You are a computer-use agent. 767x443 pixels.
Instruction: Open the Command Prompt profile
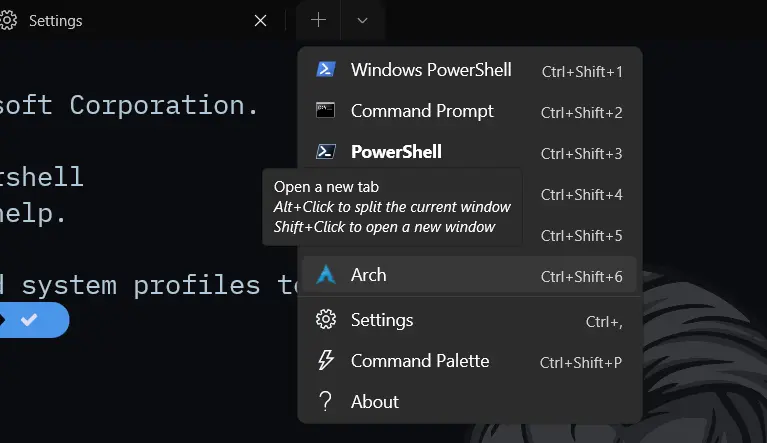tap(470, 111)
